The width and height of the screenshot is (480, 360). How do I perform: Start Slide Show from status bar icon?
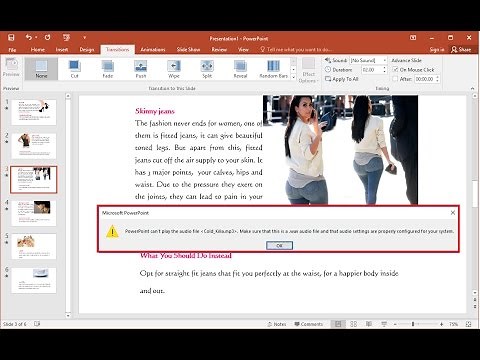(384, 324)
